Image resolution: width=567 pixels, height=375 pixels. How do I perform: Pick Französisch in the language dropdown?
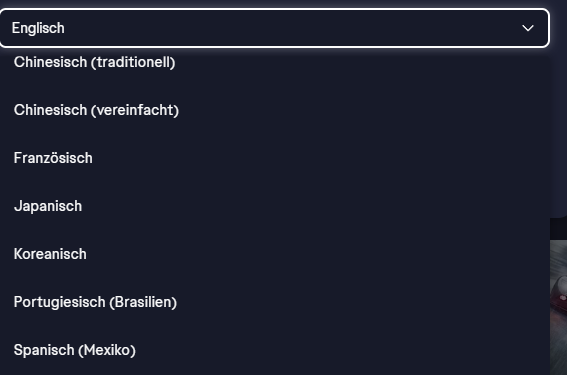[275, 158]
